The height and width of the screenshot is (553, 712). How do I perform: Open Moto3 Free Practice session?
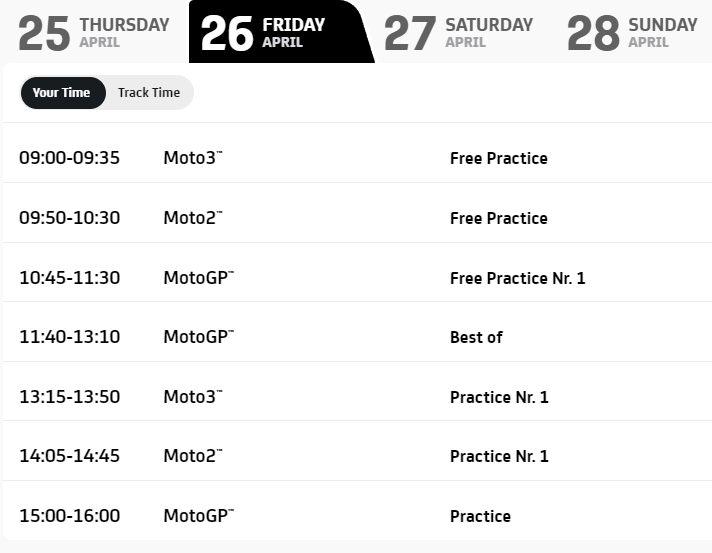tap(357, 153)
